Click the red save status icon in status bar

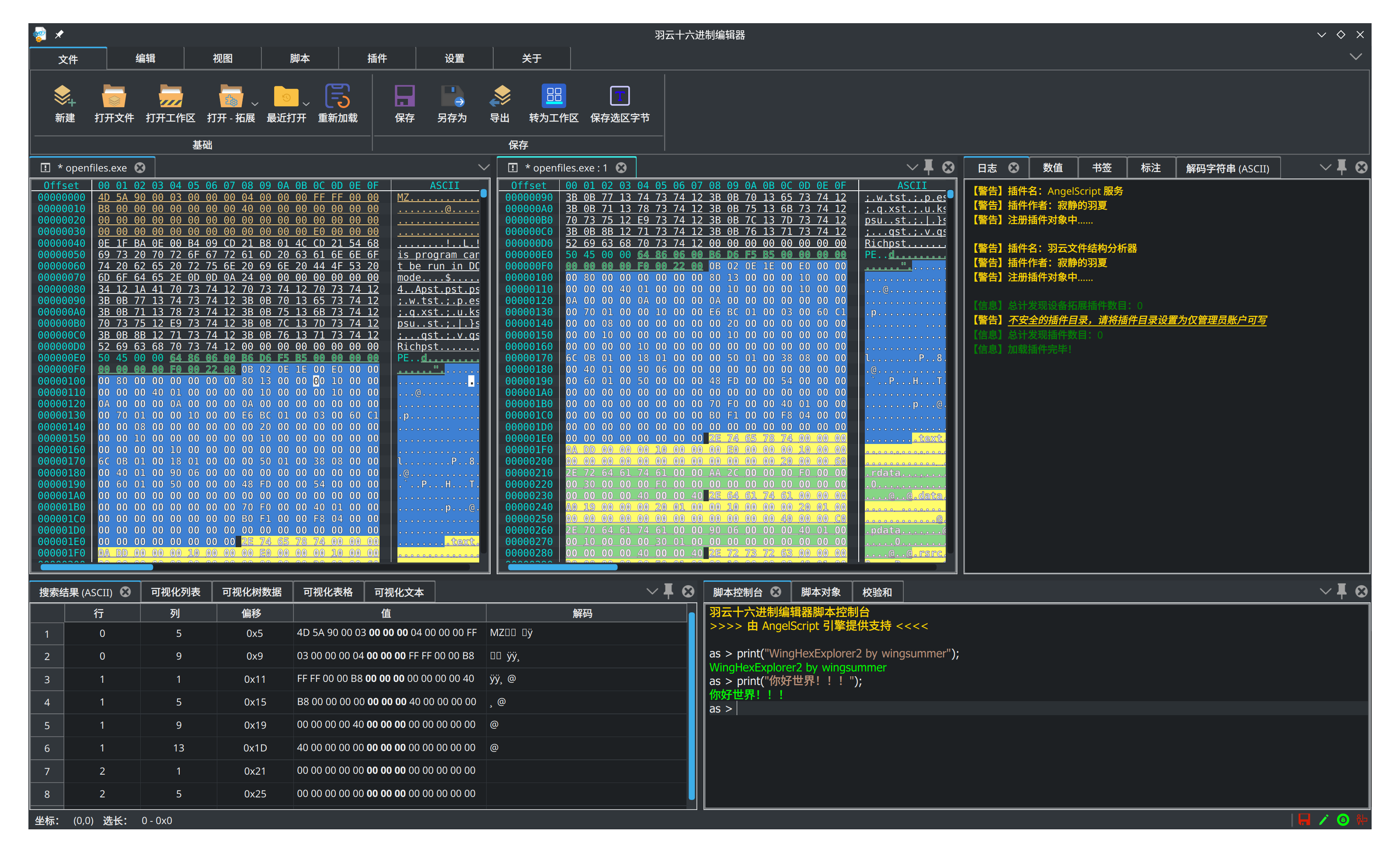pyautogui.click(x=1304, y=820)
